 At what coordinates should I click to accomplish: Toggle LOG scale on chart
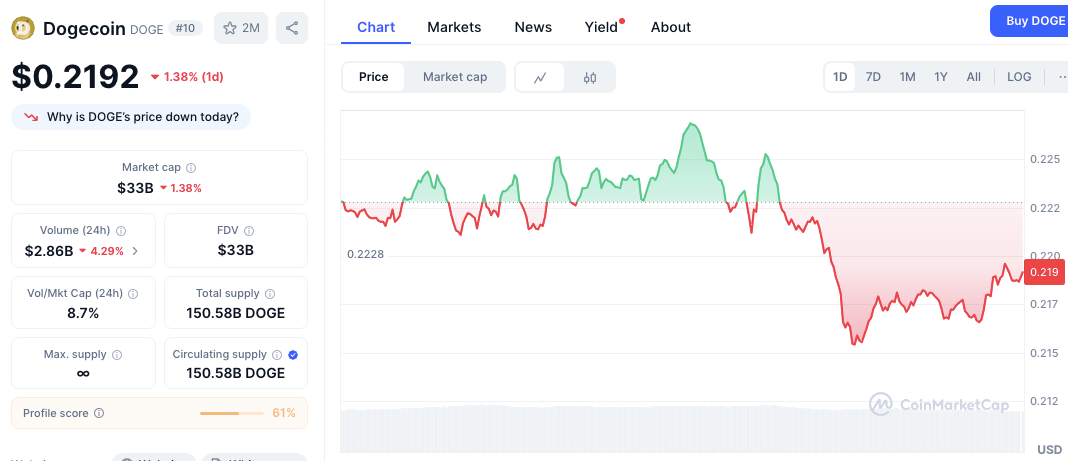pos(1019,77)
